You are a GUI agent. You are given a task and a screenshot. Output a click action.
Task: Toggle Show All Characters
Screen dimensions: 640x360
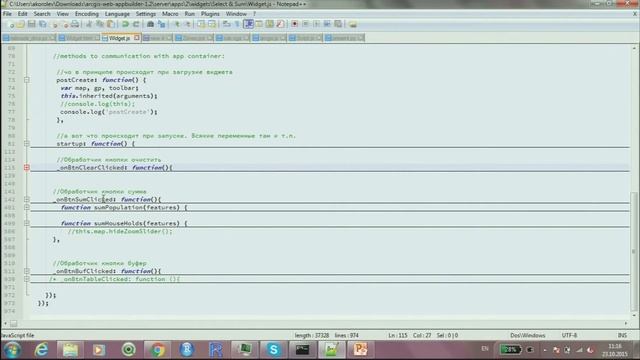click(x=237, y=24)
